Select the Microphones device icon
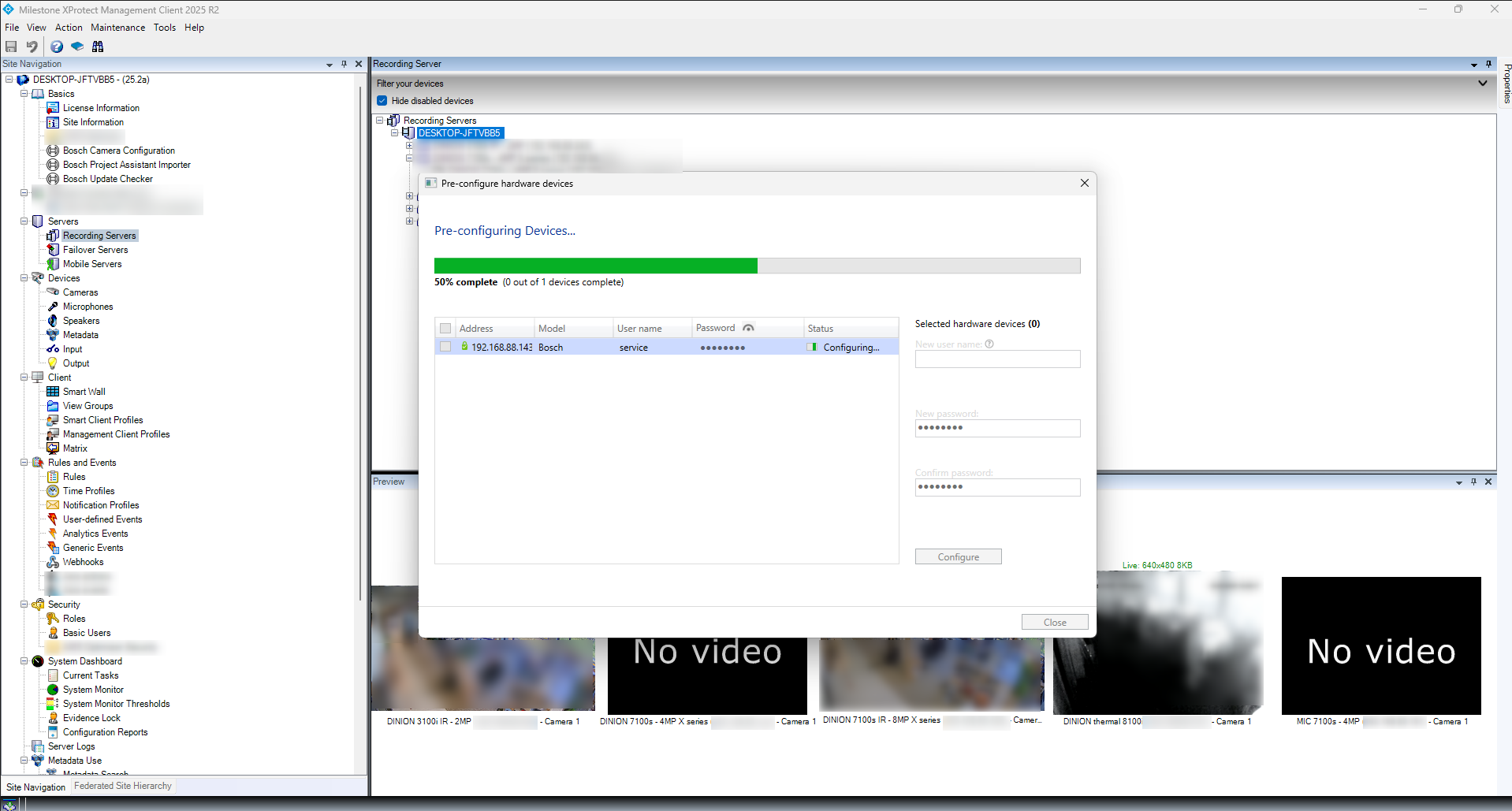 [x=53, y=307]
